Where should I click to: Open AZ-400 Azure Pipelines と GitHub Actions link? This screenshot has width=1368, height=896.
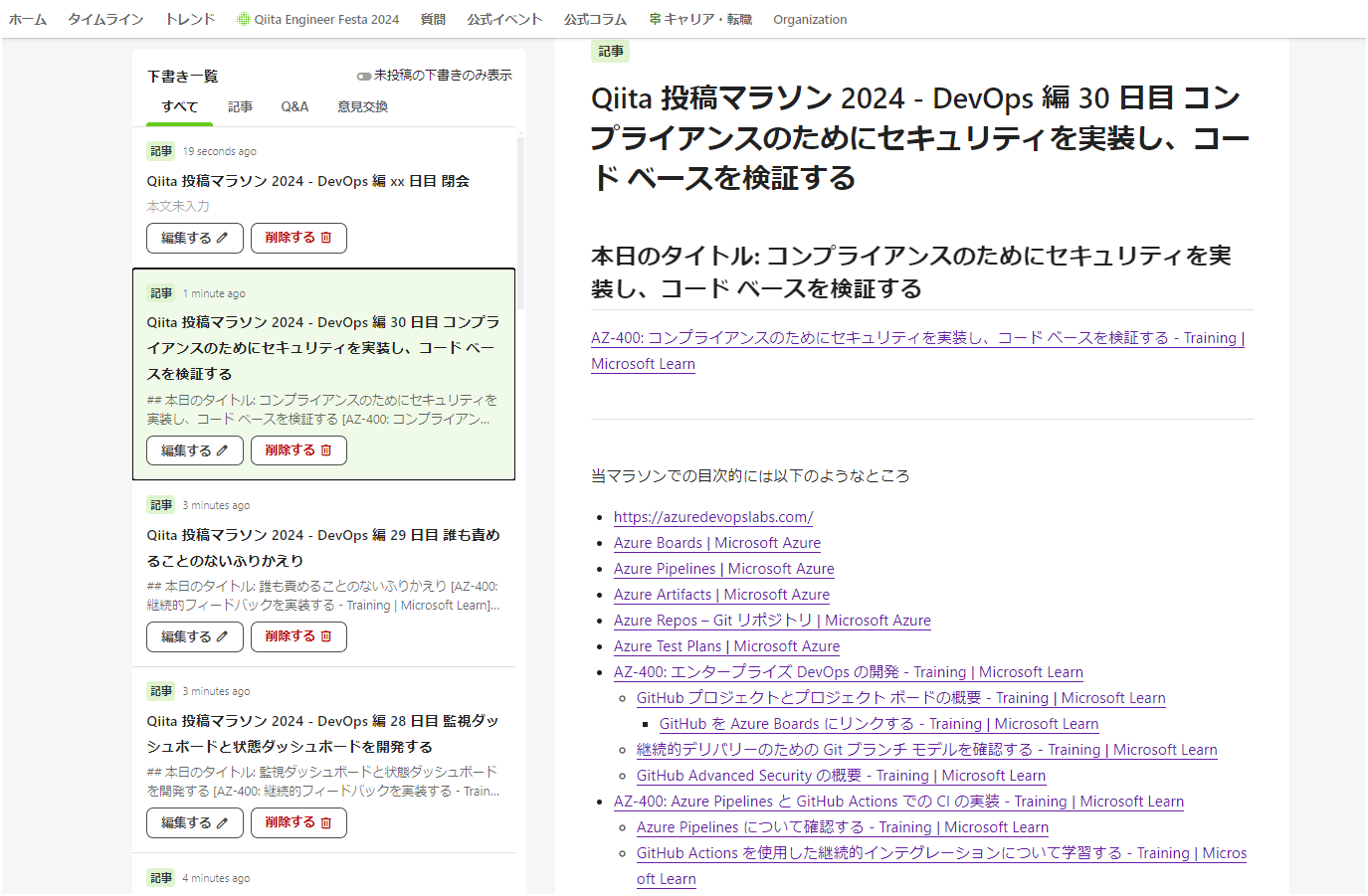point(899,802)
